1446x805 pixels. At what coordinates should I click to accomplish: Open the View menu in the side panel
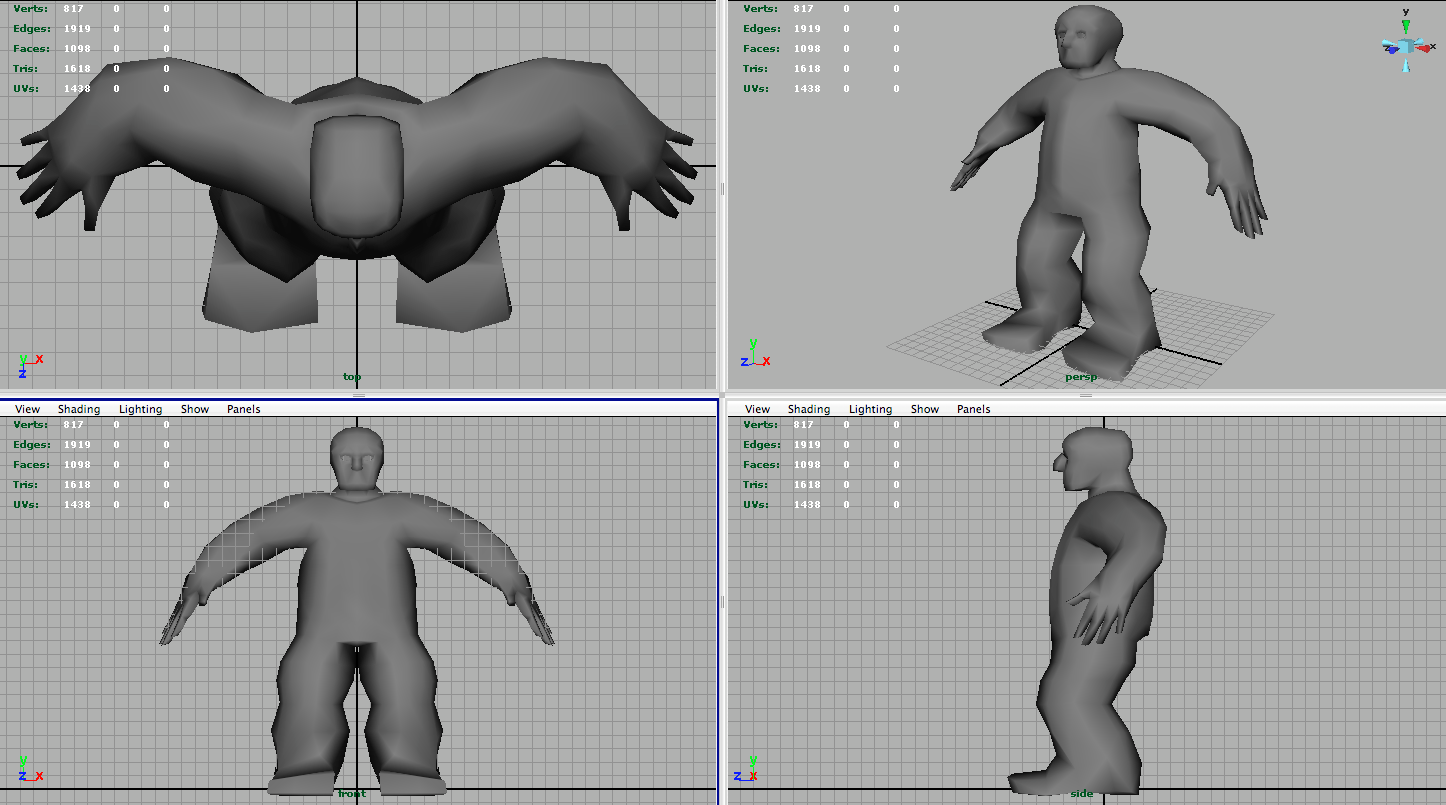tap(758, 409)
